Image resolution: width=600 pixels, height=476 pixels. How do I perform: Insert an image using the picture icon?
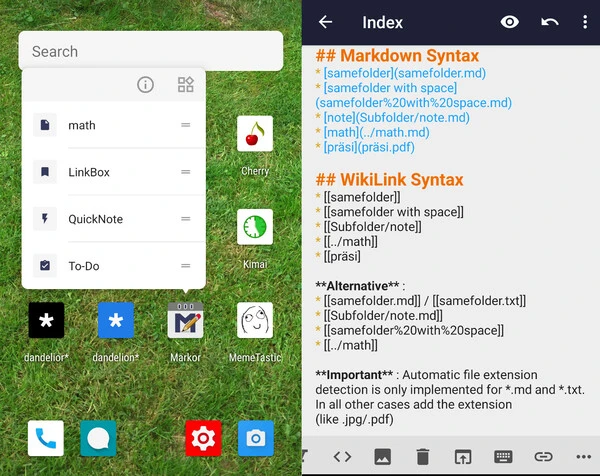pyautogui.click(x=382, y=457)
